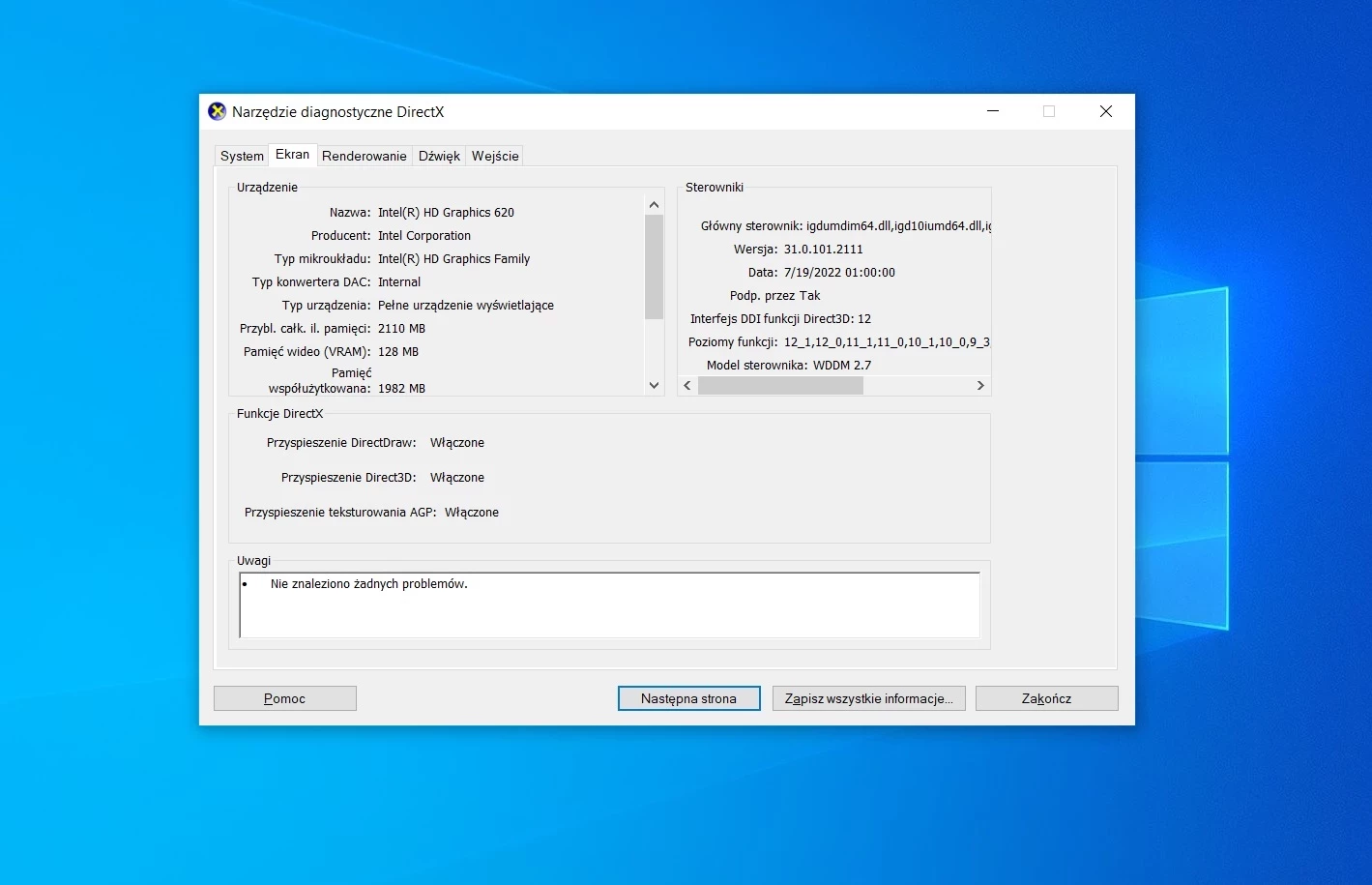Viewport: 1372px width, 885px height.
Task: Click 'Nie znaleziono żadnych problemów' note
Action: click(369, 583)
